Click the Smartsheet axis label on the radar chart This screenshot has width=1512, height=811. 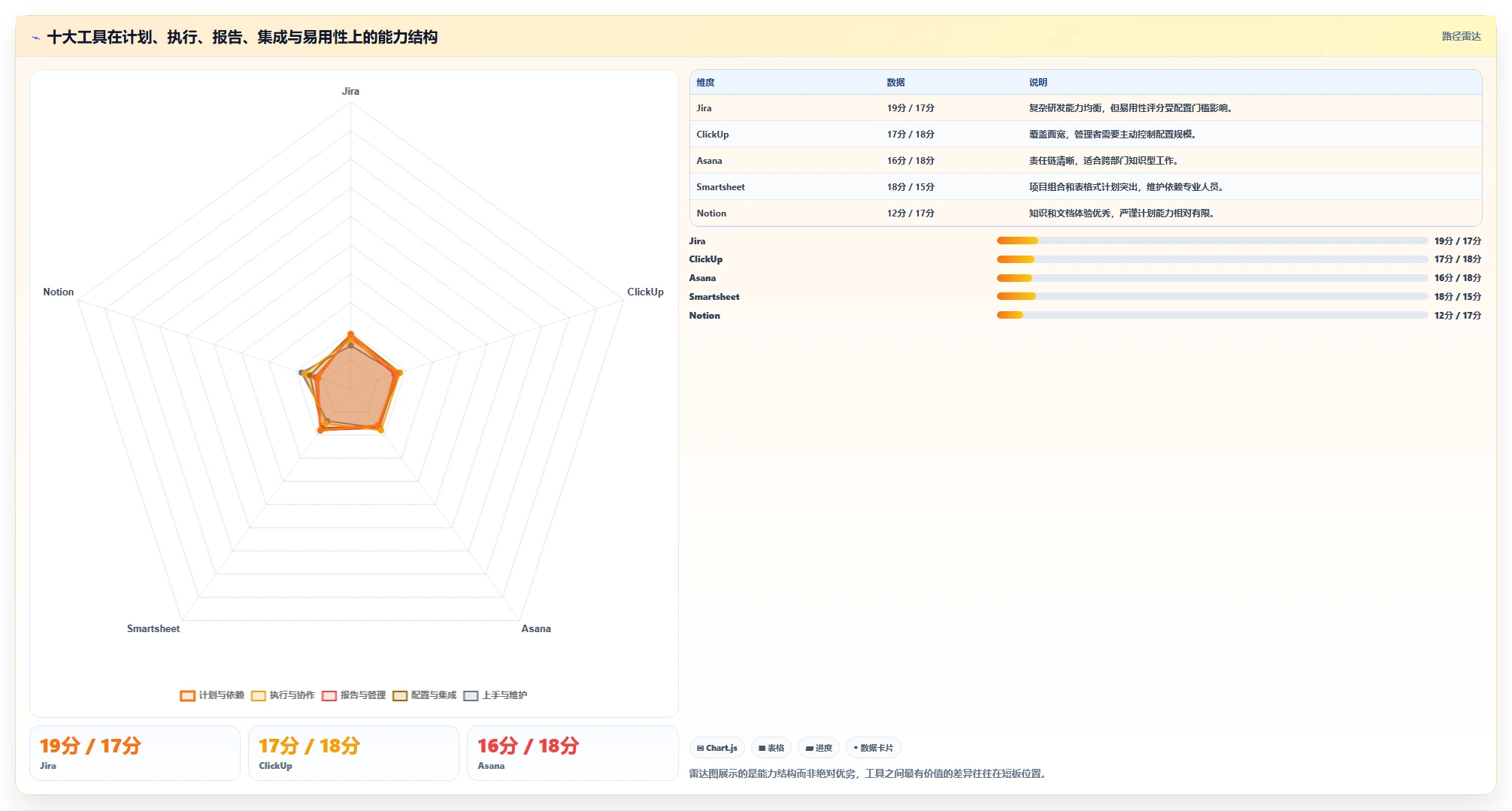click(x=153, y=628)
